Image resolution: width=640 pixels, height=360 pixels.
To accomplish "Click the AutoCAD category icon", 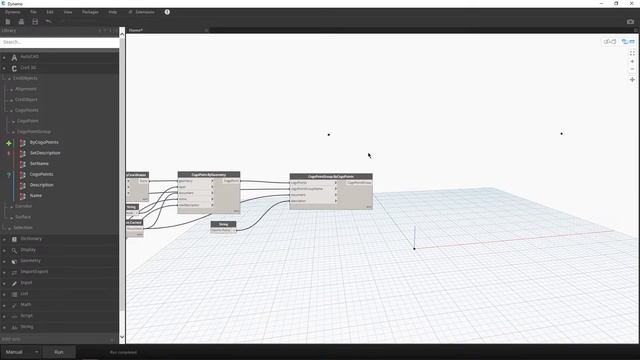I will point(14,58).
